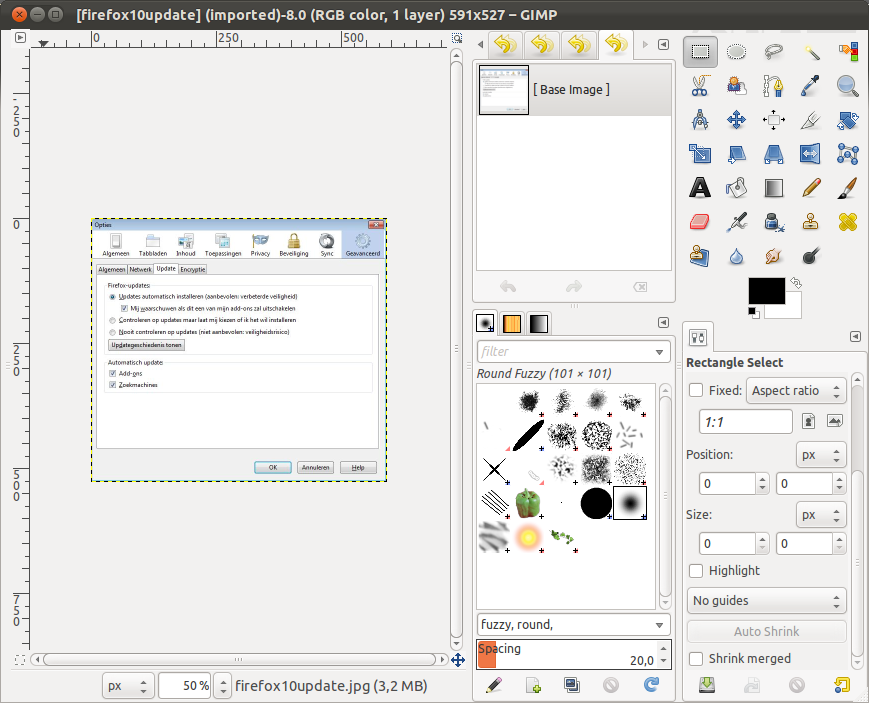Select the Ellipse Select tool
Viewport: 869px width, 703px height.
[x=737, y=52]
